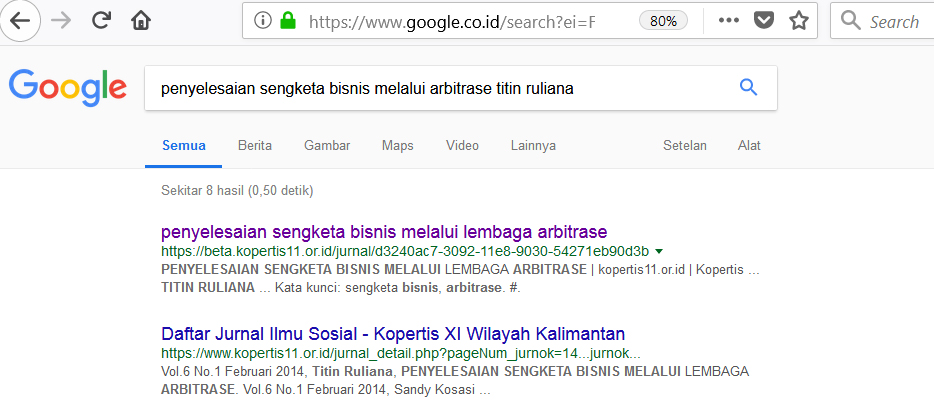This screenshot has height=411, width=934.
Task: Switch to the Gambar tab
Action: coord(327,145)
